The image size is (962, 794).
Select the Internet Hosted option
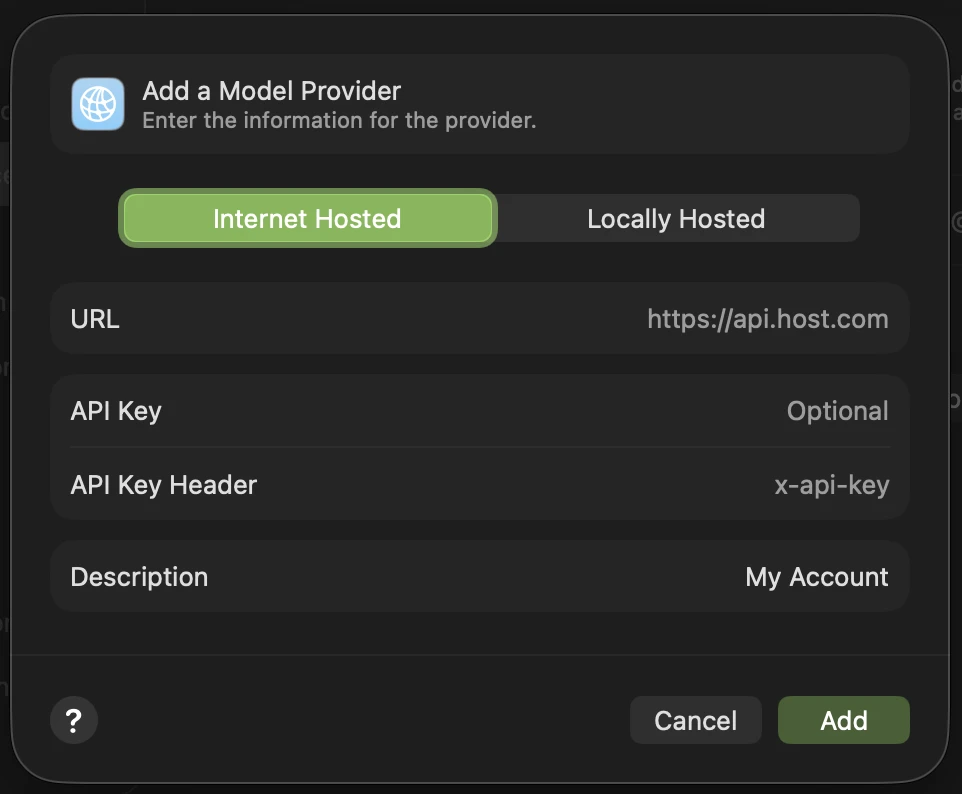point(307,219)
